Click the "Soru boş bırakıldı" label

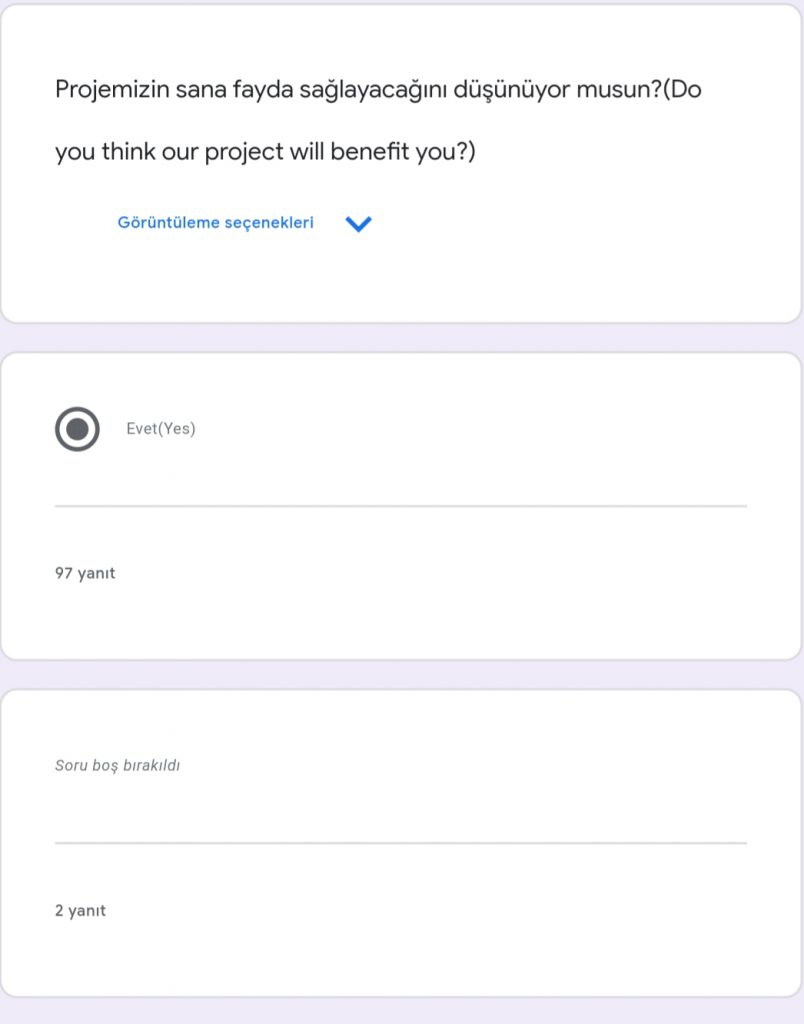pos(117,766)
